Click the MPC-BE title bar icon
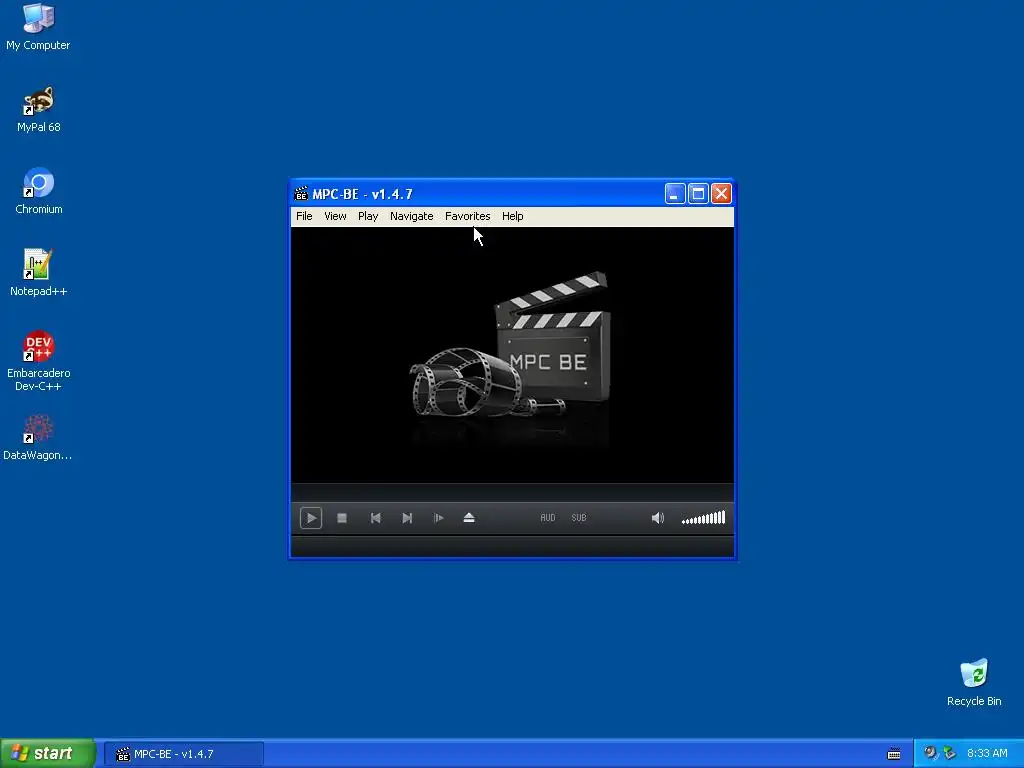 301,194
